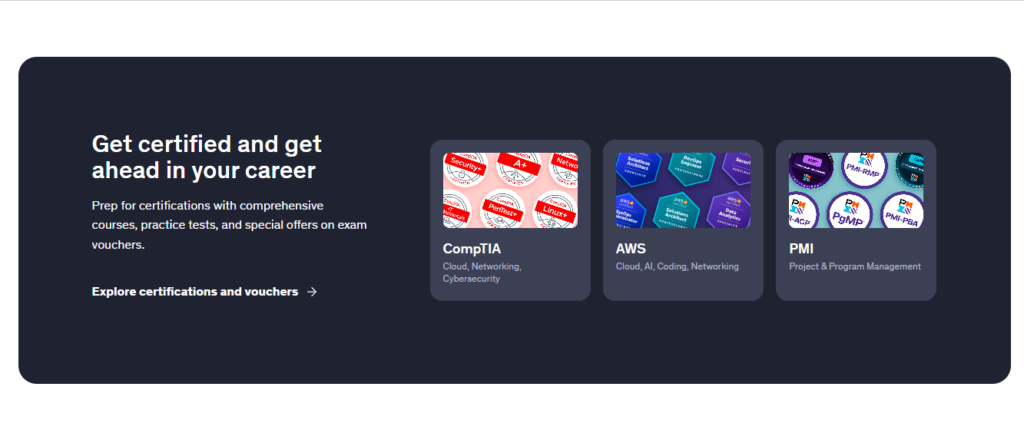The width and height of the screenshot is (1024, 433).
Task: Click the 'Prep for certifications' description paragraph
Action: [x=230, y=225]
